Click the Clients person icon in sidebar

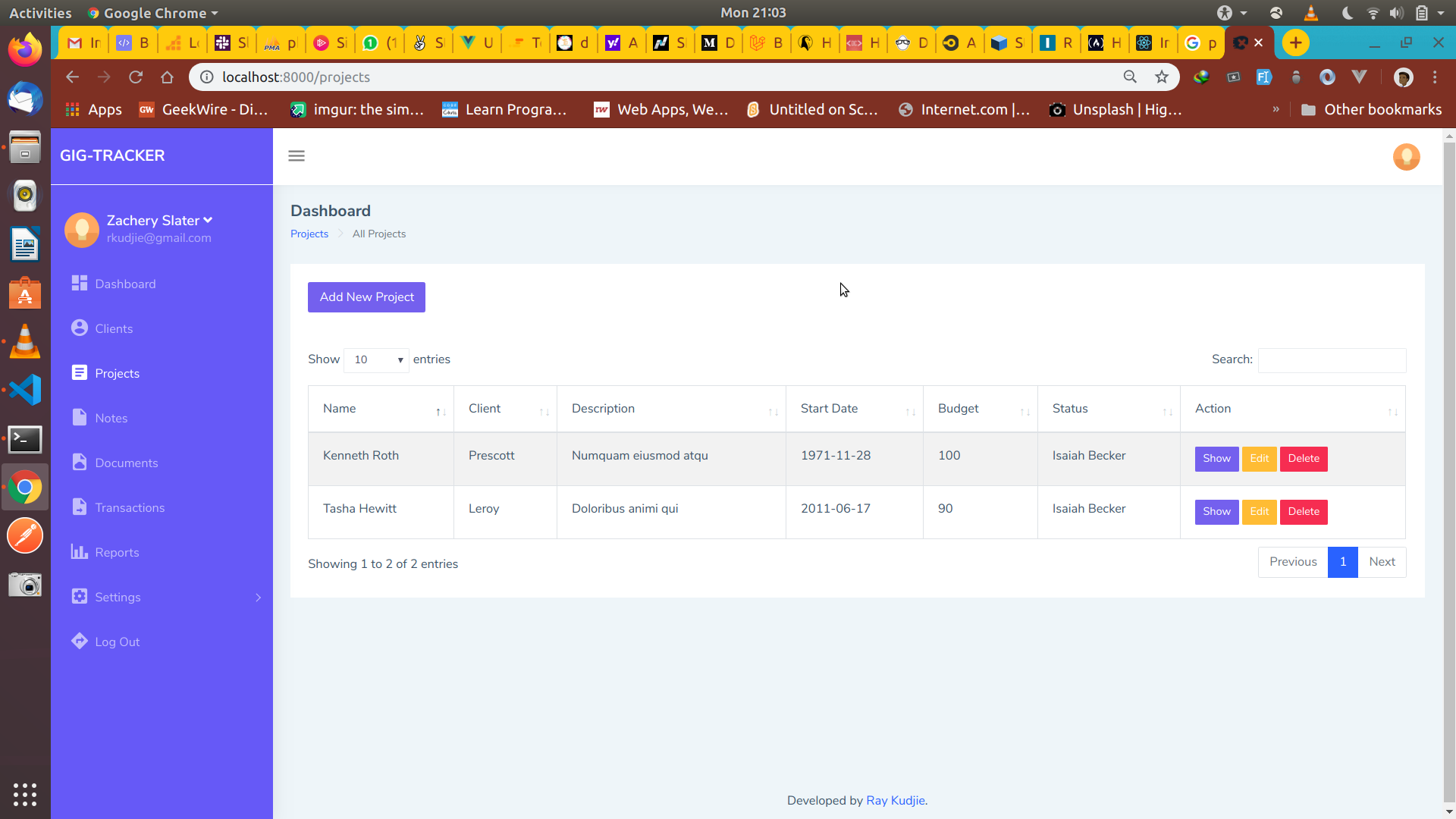(80, 328)
